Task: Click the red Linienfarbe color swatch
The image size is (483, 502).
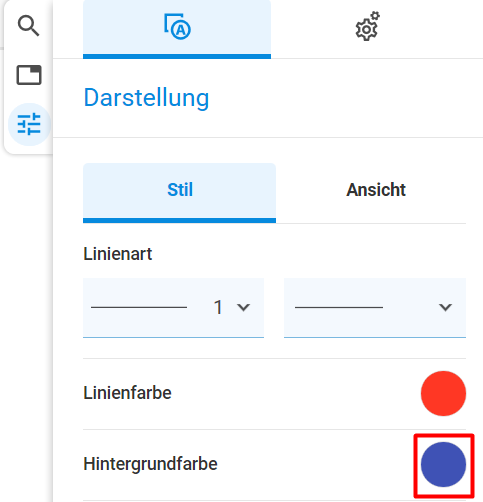Action: click(x=443, y=393)
